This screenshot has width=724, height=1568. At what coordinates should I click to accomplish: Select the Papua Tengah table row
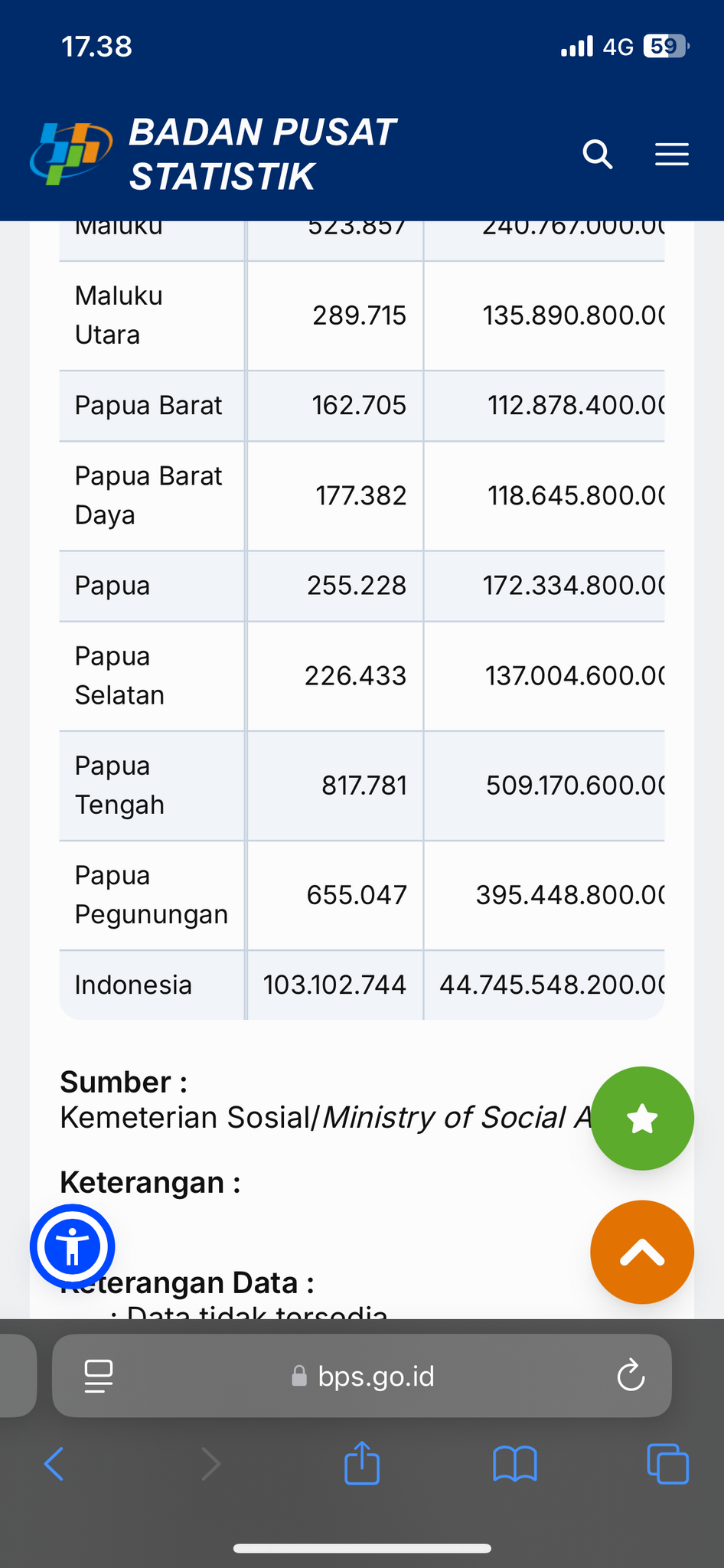361,786
